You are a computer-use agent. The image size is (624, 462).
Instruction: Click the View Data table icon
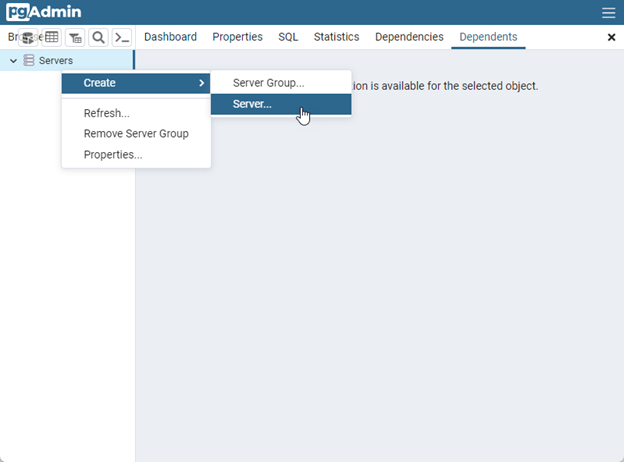(x=51, y=37)
